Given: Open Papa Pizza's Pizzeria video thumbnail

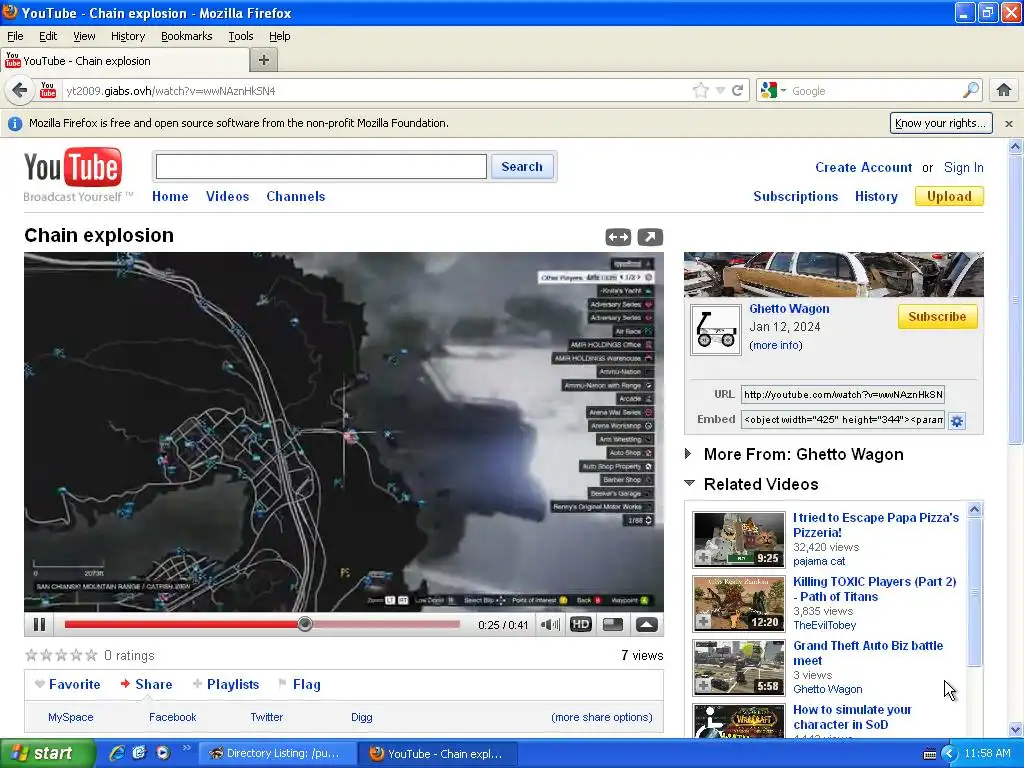Looking at the screenshot, I should (739, 539).
